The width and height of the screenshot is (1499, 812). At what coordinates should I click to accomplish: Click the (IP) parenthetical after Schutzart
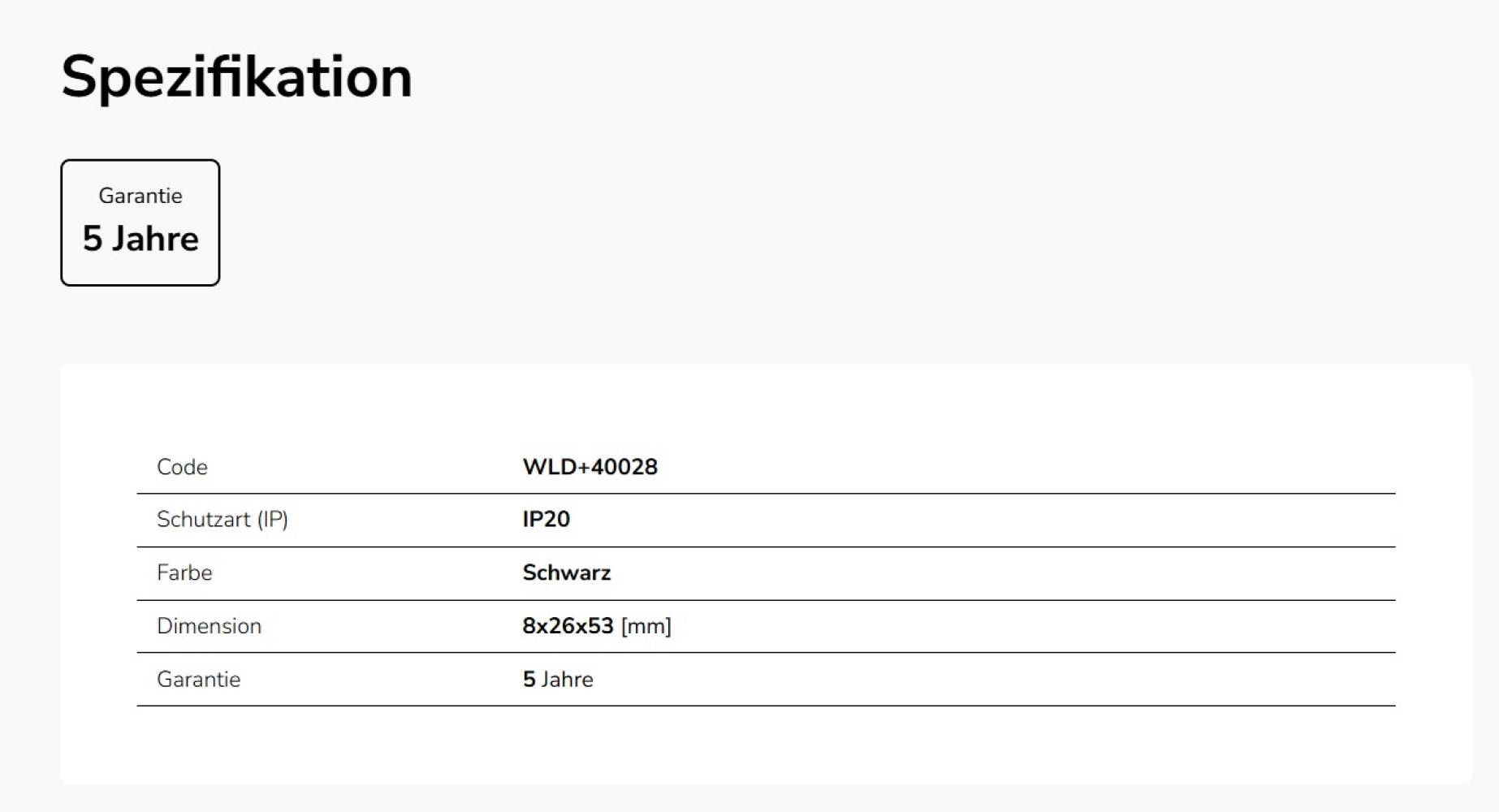(273, 519)
